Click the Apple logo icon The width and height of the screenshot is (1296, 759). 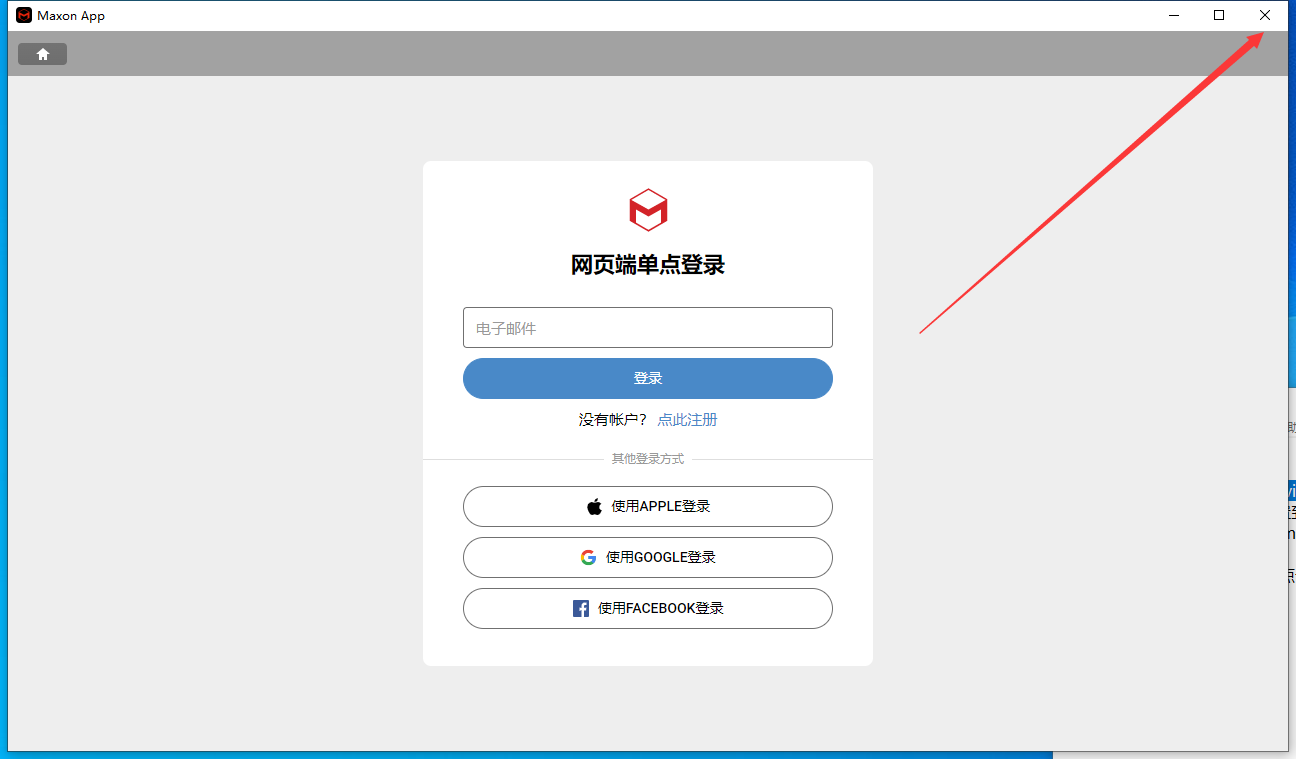(x=594, y=507)
